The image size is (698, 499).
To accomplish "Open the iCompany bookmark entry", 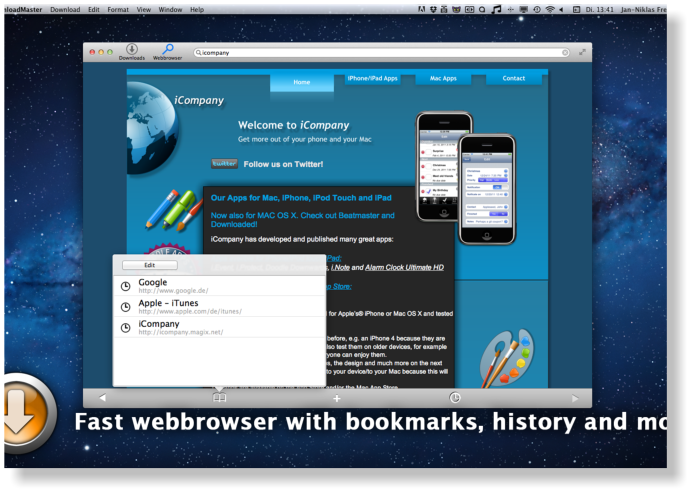I will tap(219, 327).
